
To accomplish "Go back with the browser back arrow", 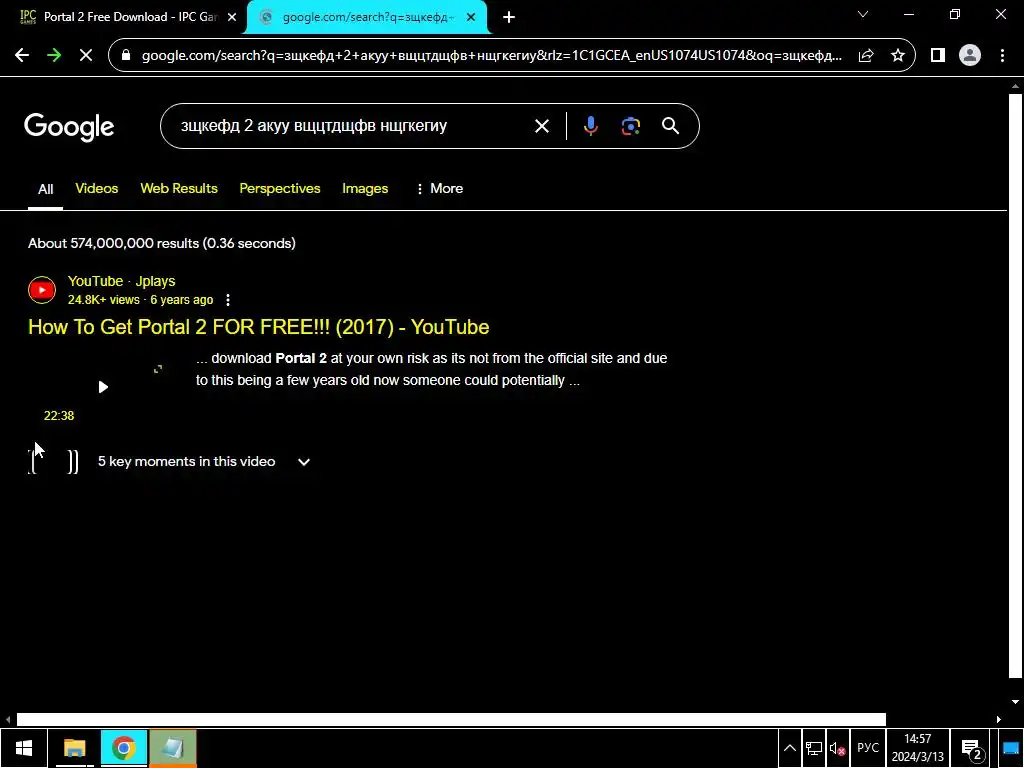I will coord(22,56).
